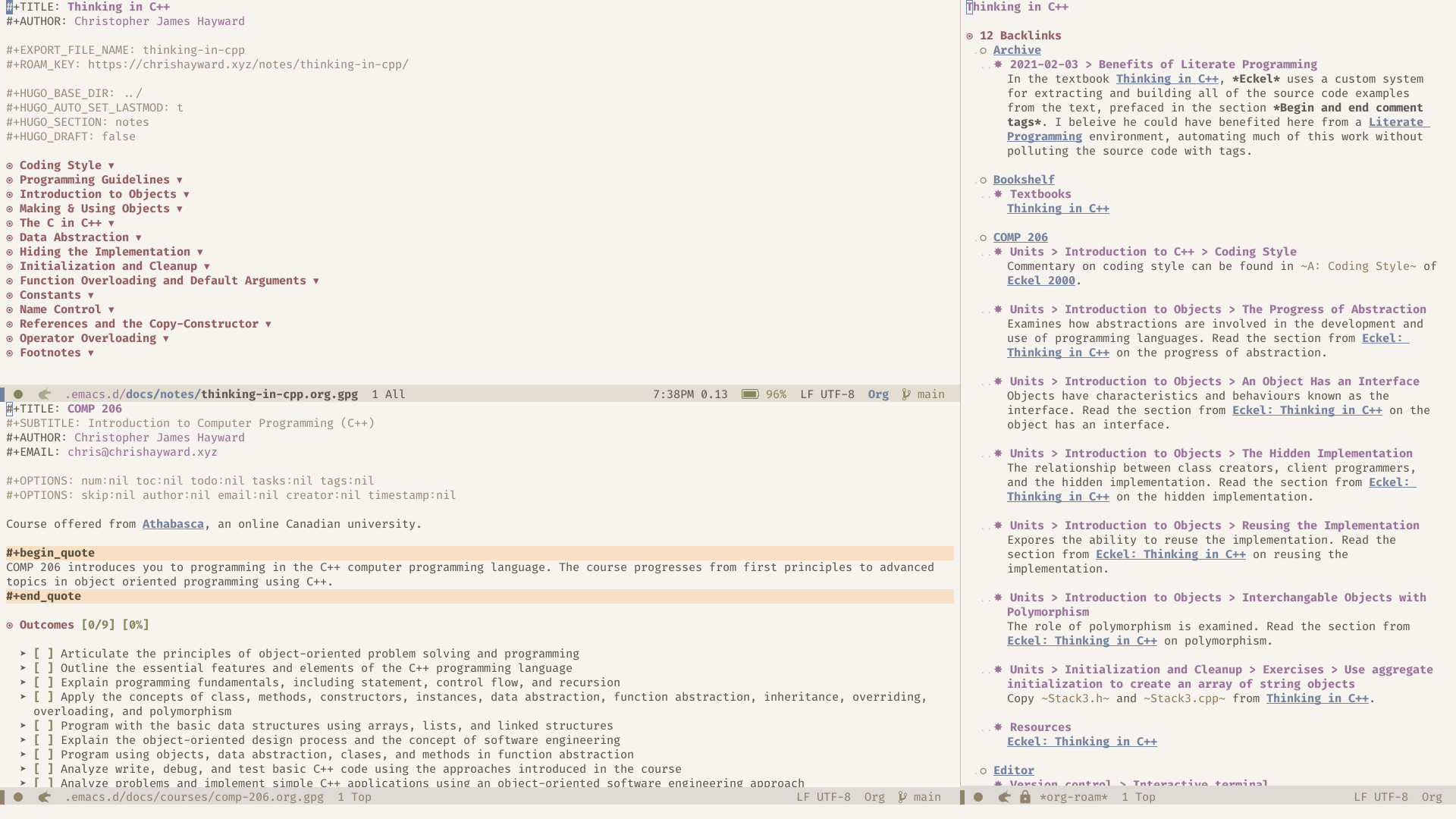Click the Athabasca hyperlink in course description
Screen dimensions: 1456x819
tap(172, 524)
